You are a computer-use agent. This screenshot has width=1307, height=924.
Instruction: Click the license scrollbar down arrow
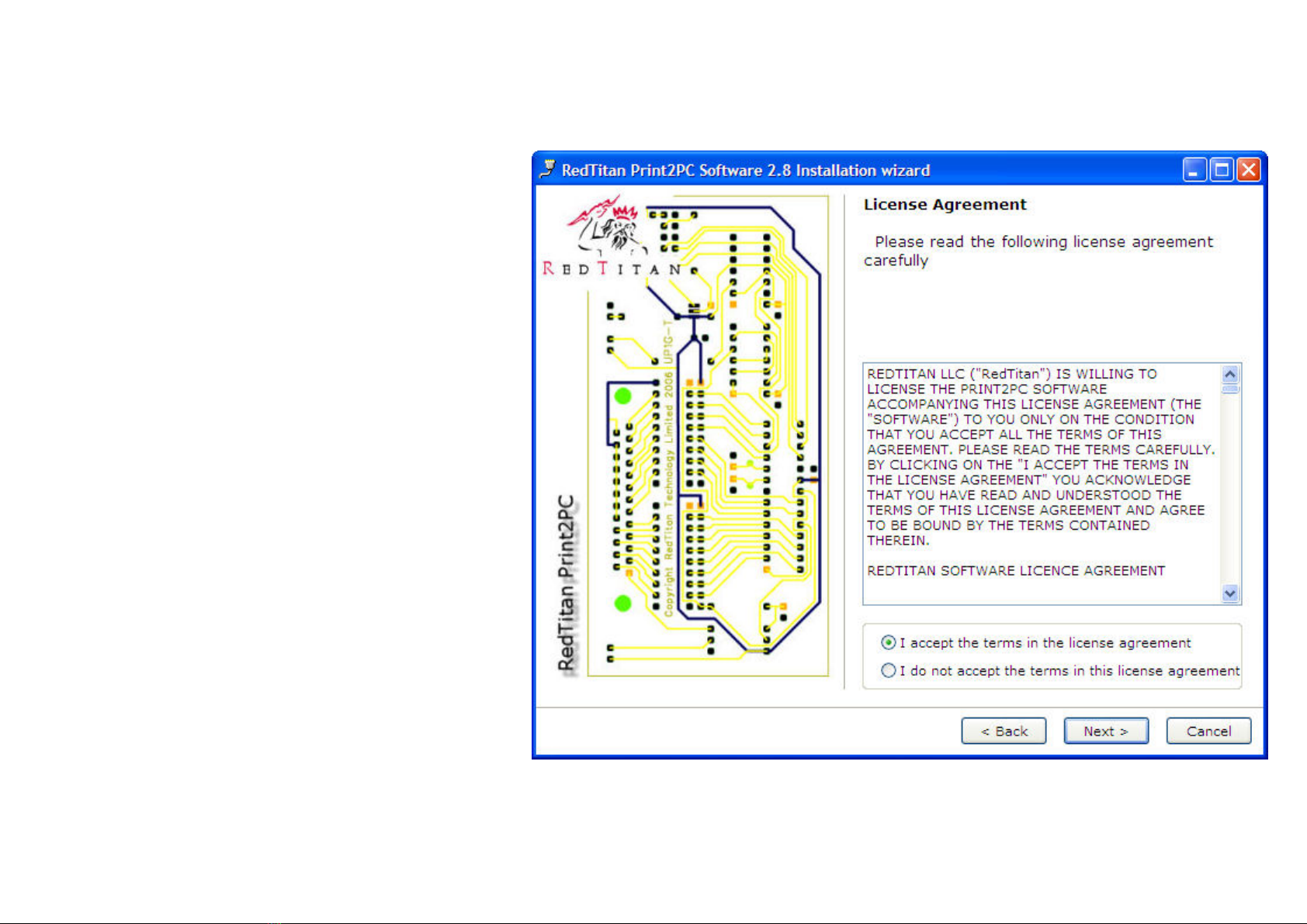point(1230,594)
